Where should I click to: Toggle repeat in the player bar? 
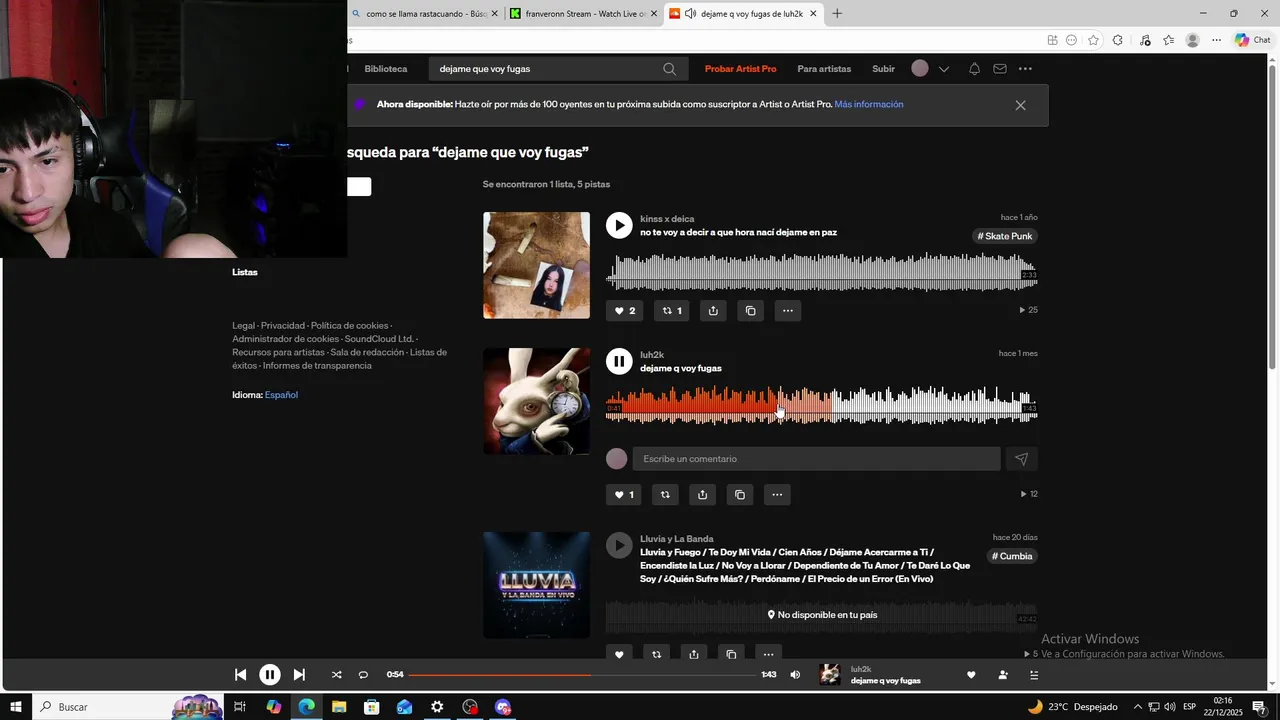(363, 675)
